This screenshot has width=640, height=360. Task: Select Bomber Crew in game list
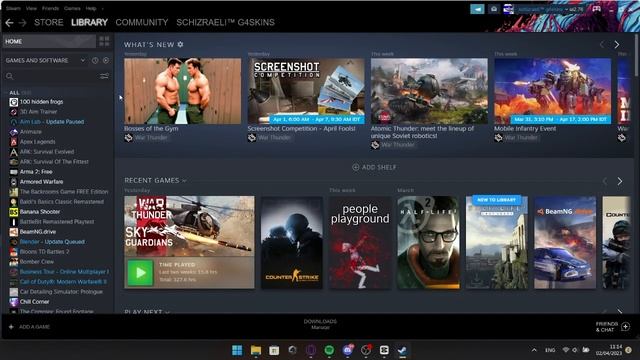37,262
